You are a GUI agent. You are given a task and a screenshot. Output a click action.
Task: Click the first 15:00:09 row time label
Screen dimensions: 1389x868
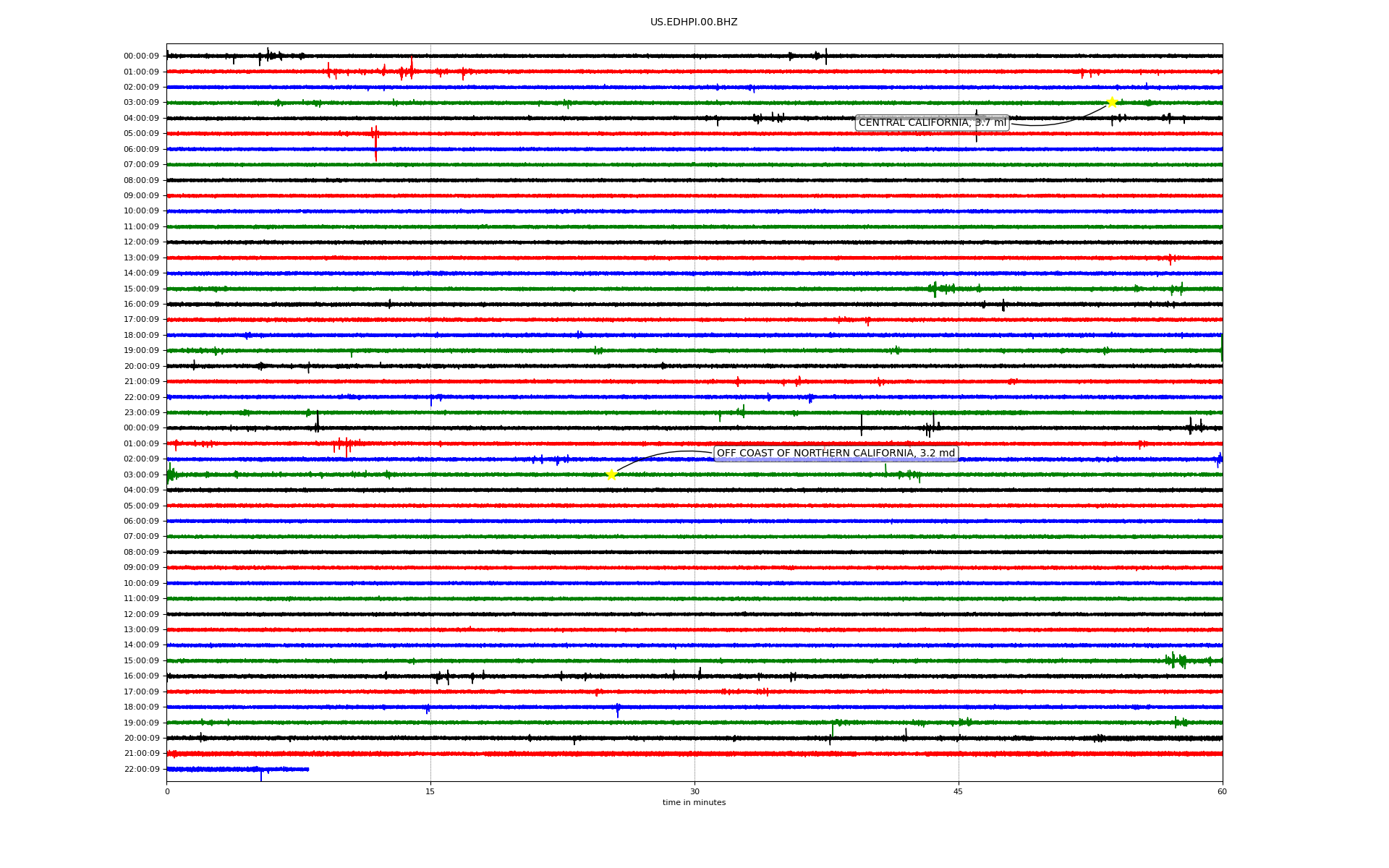pyautogui.click(x=141, y=289)
